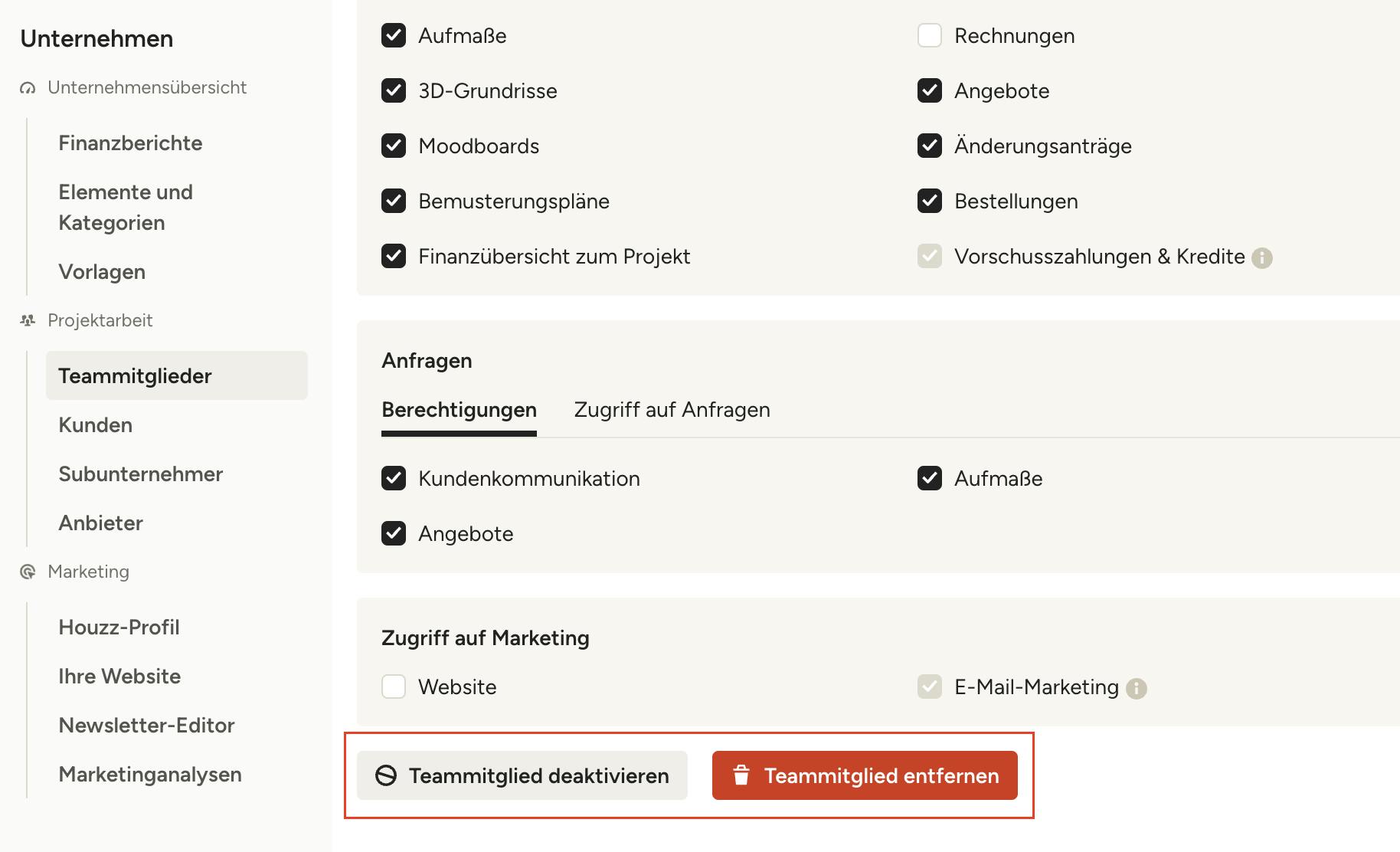This screenshot has height=852, width=1400.
Task: Open Newsletter-Editor from sidebar
Action: coord(146,726)
